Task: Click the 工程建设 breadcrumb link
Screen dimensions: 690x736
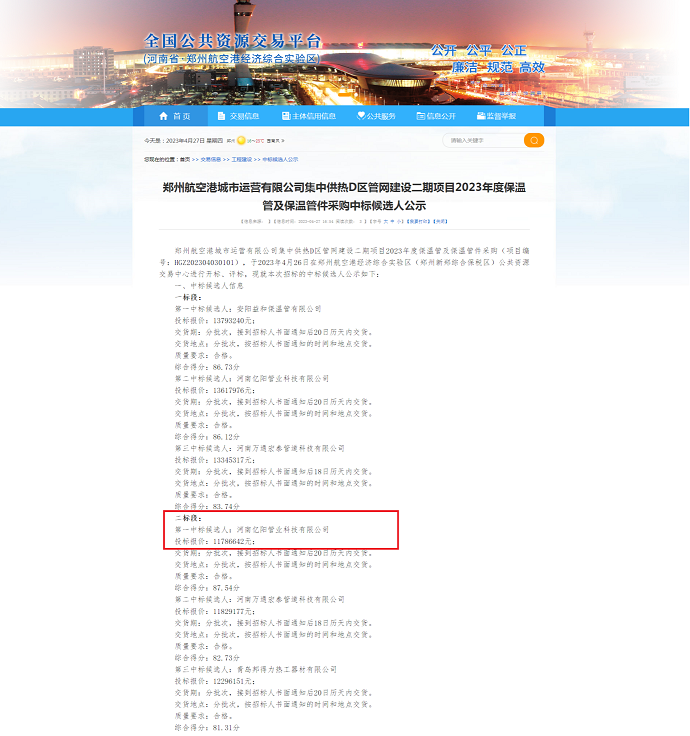Action: coord(240,159)
